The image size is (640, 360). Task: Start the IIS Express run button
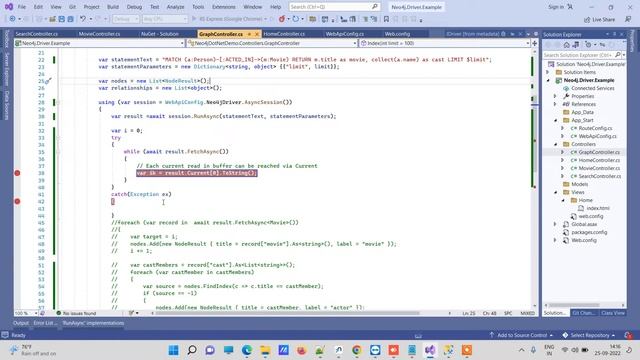(229, 19)
